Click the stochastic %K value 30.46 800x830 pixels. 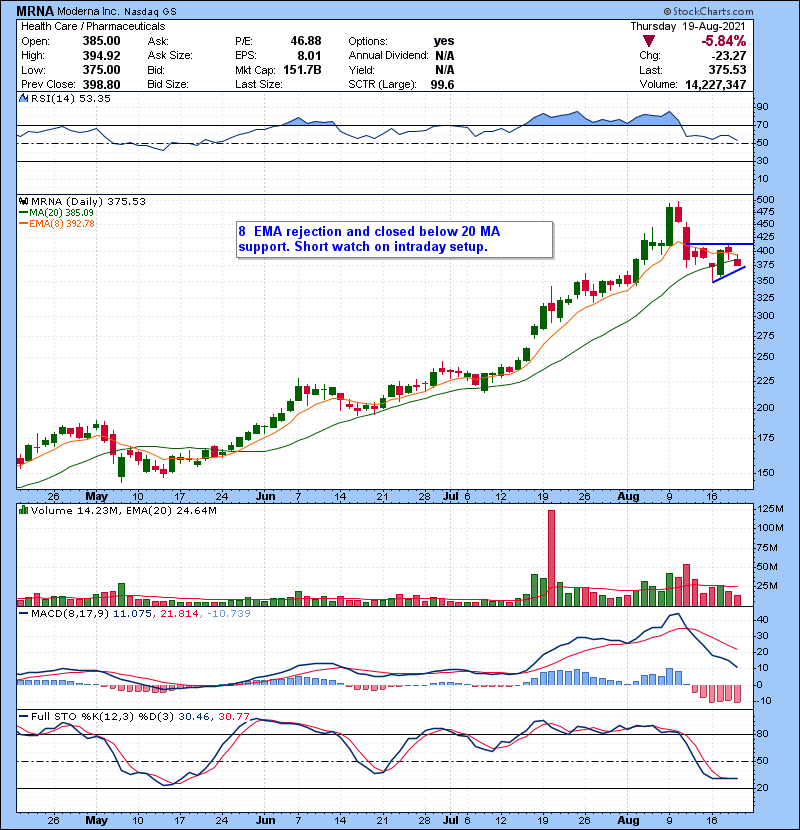point(194,716)
